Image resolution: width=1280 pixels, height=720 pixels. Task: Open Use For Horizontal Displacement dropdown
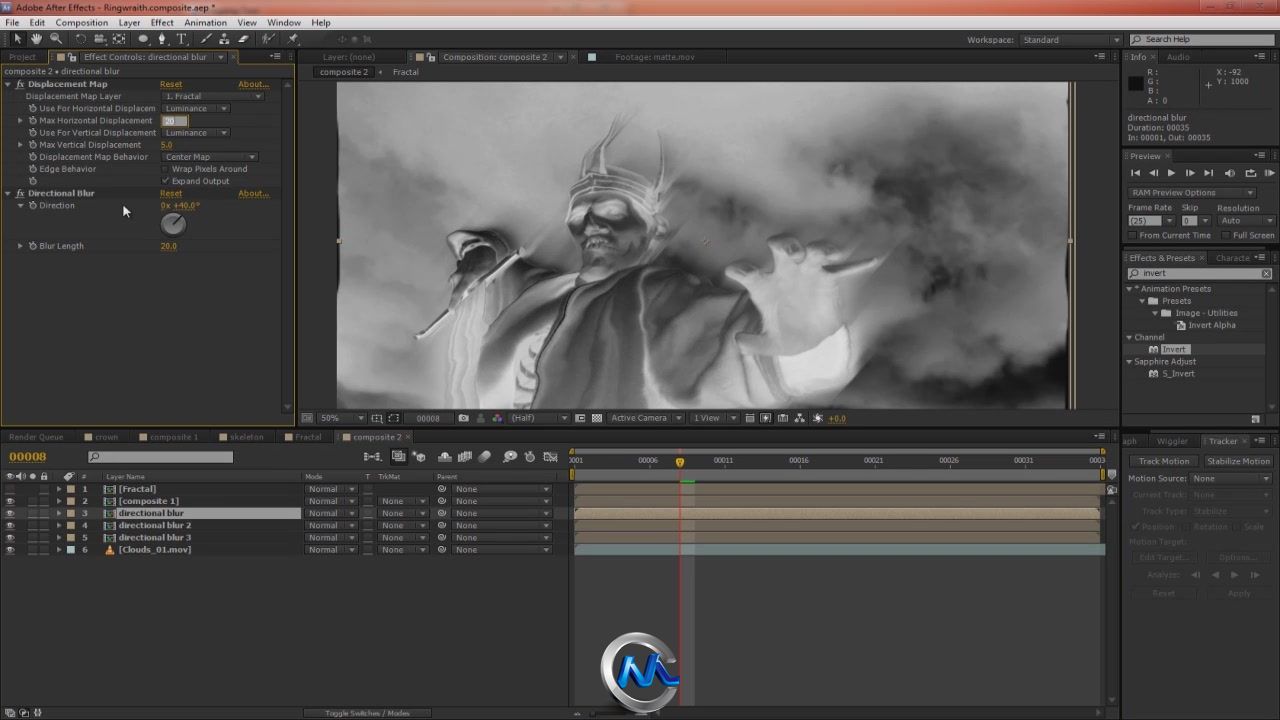point(196,108)
